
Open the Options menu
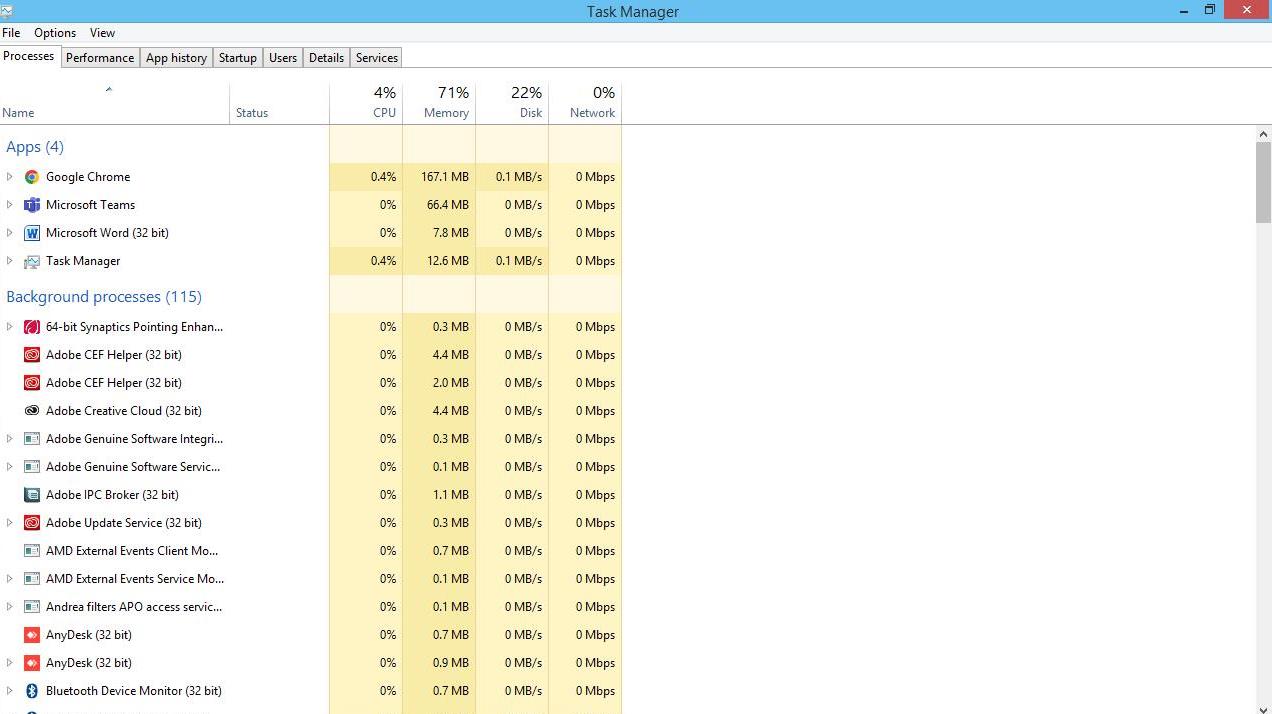click(x=55, y=33)
